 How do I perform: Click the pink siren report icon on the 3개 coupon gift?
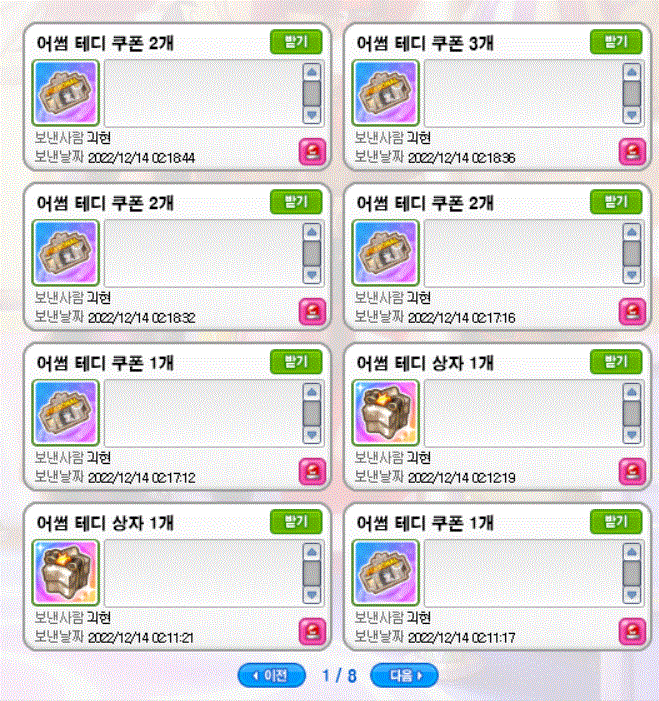pyautogui.click(x=632, y=152)
